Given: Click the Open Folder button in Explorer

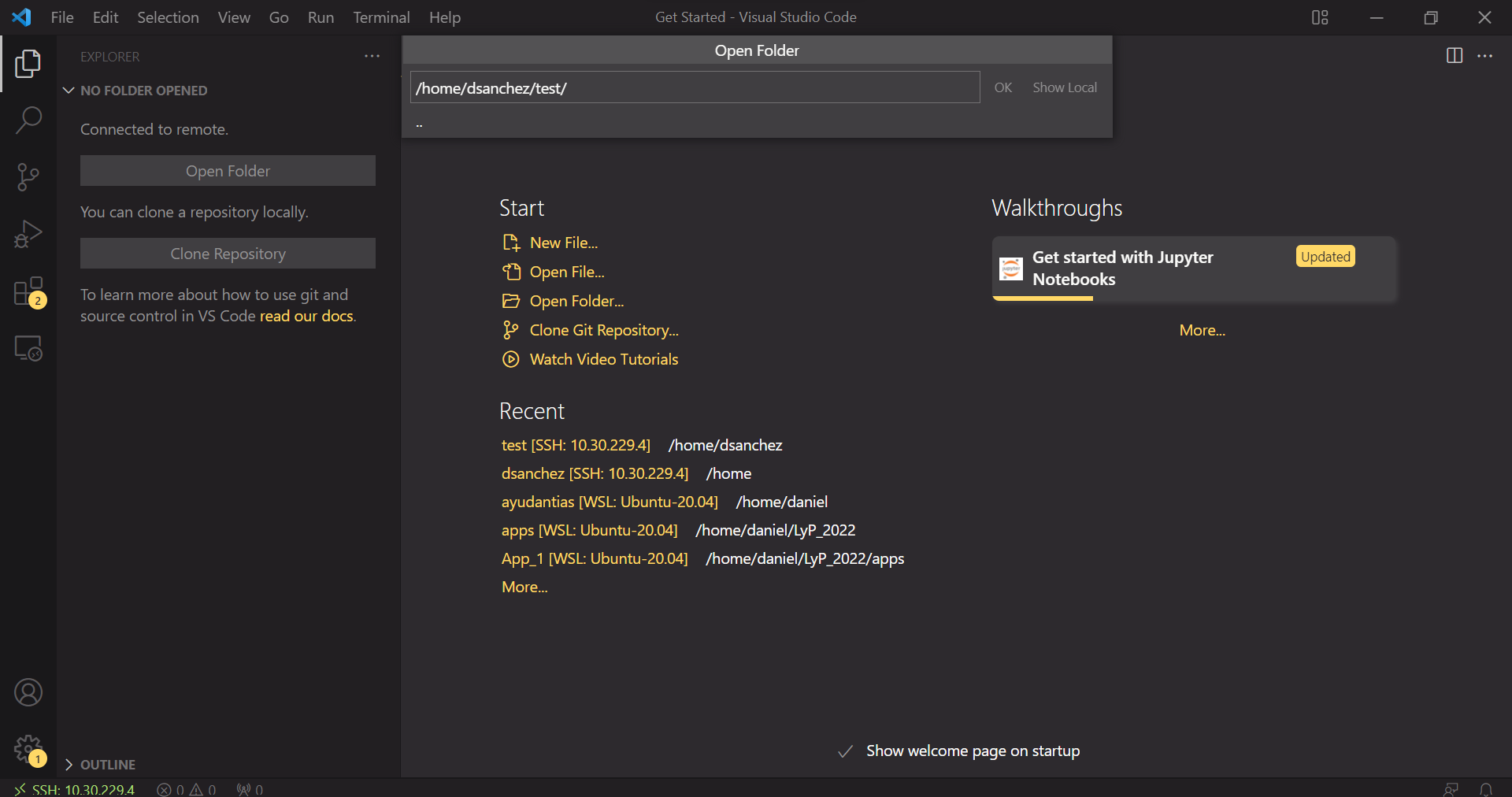Looking at the screenshot, I should point(228,171).
